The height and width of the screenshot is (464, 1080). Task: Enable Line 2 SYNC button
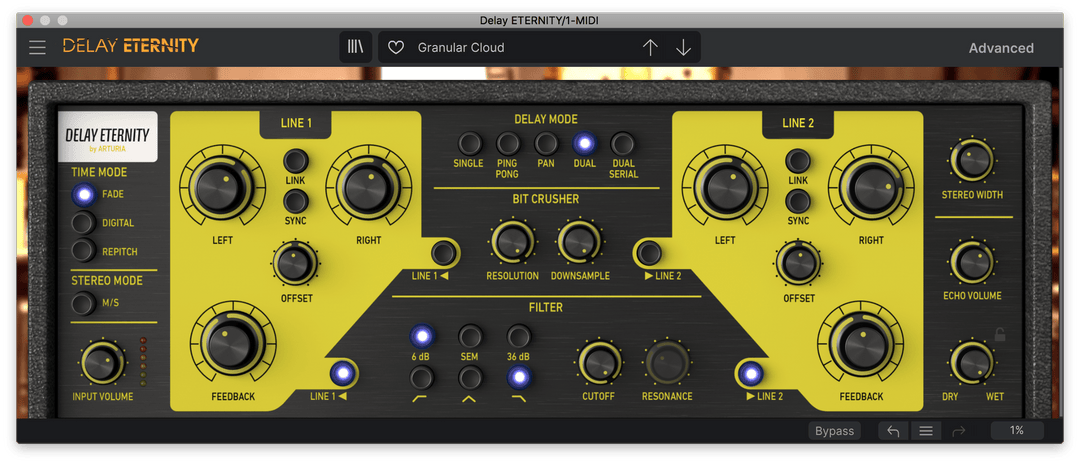pos(798,201)
